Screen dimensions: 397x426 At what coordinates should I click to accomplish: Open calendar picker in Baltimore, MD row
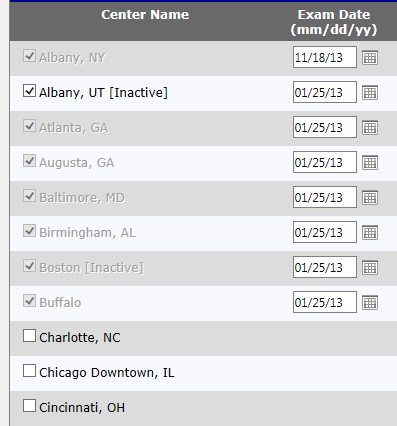coord(370,198)
